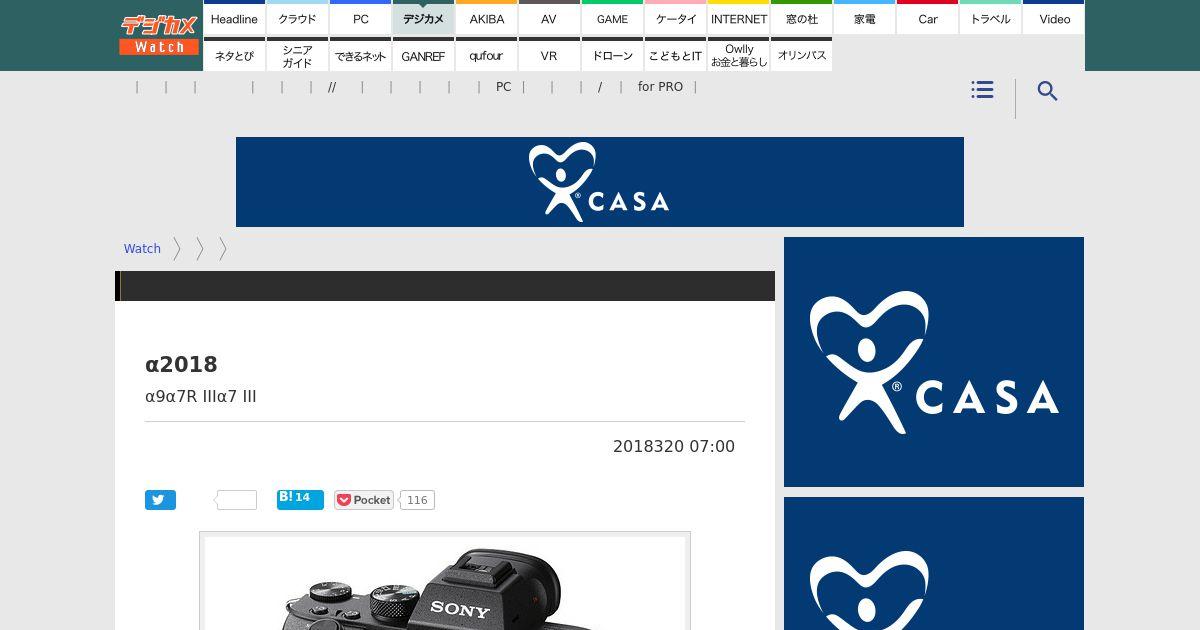
Task: Click the Hatena B! bookmark button
Action: pyautogui.click(x=300, y=499)
